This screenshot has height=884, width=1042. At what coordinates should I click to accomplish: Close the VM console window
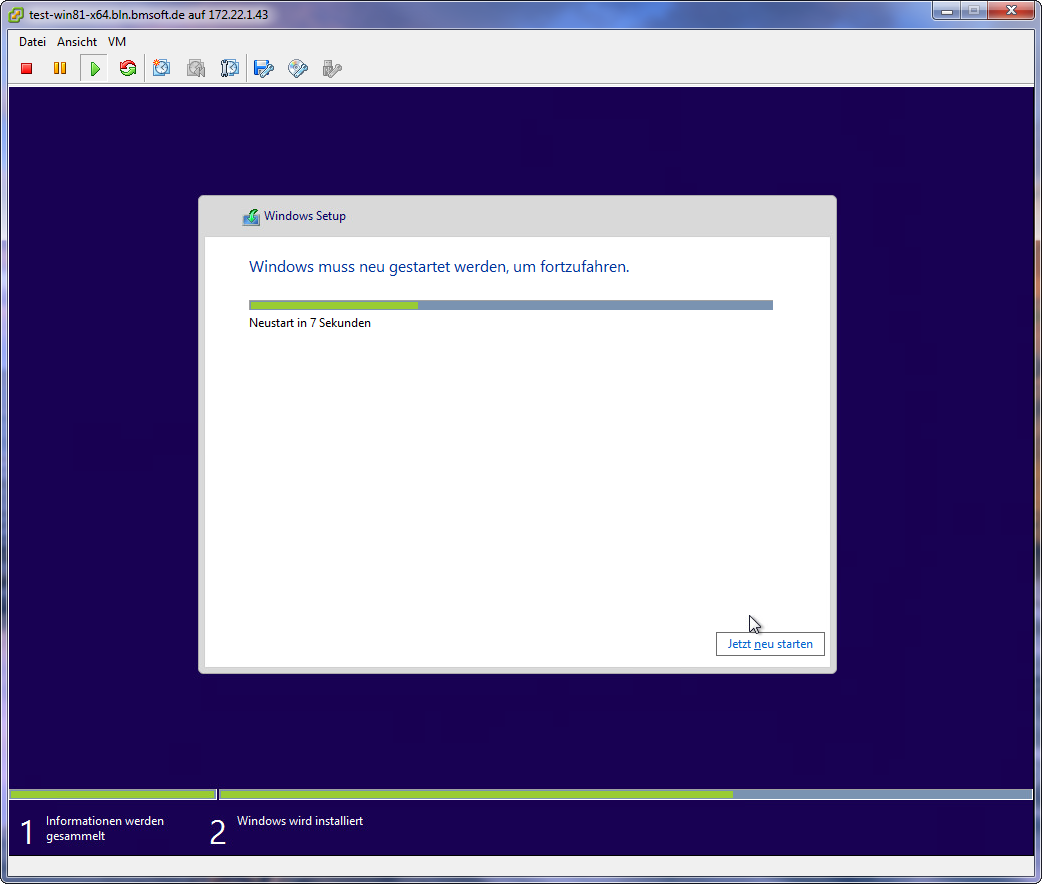click(1011, 11)
